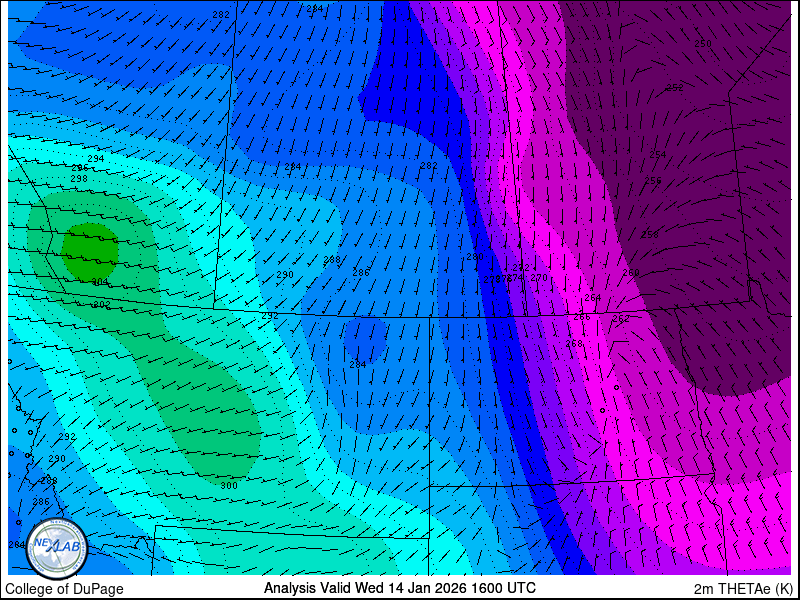Select the 300 contour label

(x=229, y=485)
